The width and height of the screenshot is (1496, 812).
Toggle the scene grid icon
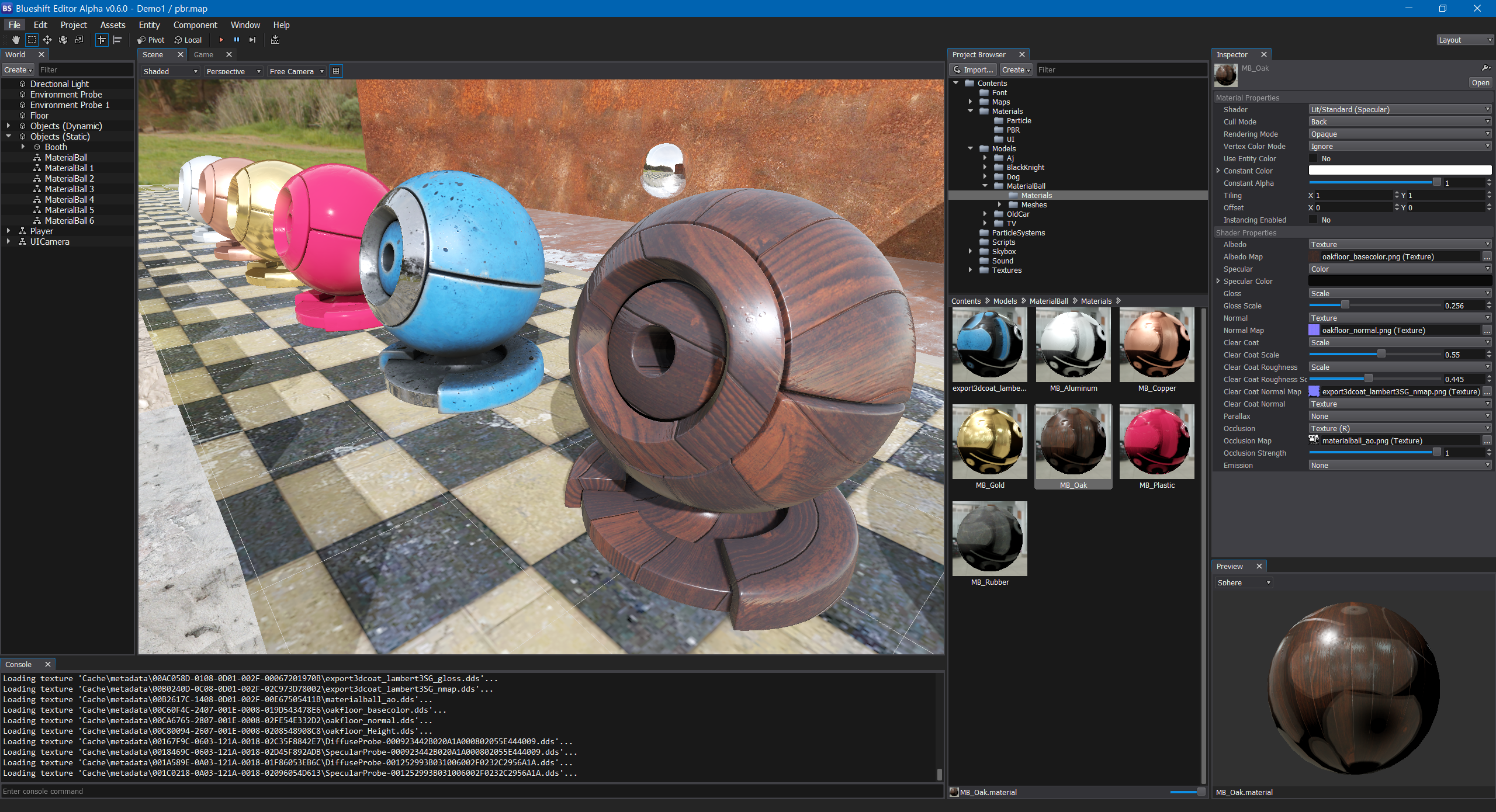[336, 71]
